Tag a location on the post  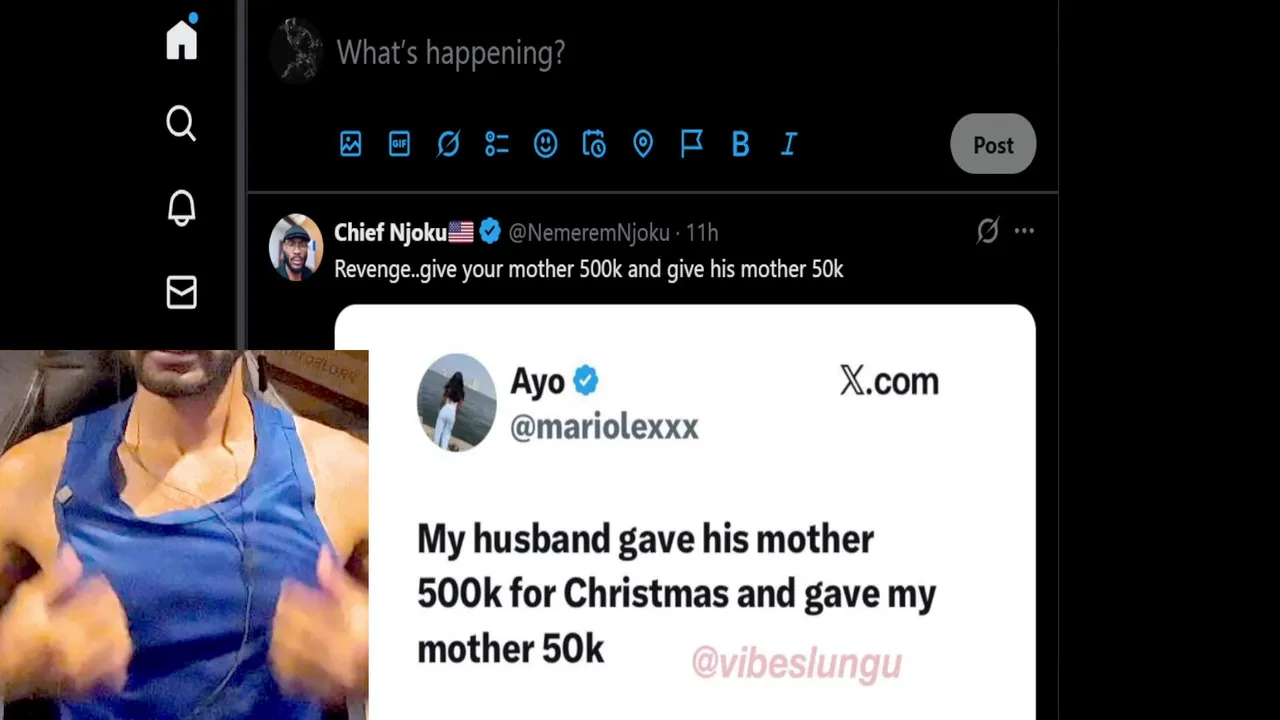point(643,144)
